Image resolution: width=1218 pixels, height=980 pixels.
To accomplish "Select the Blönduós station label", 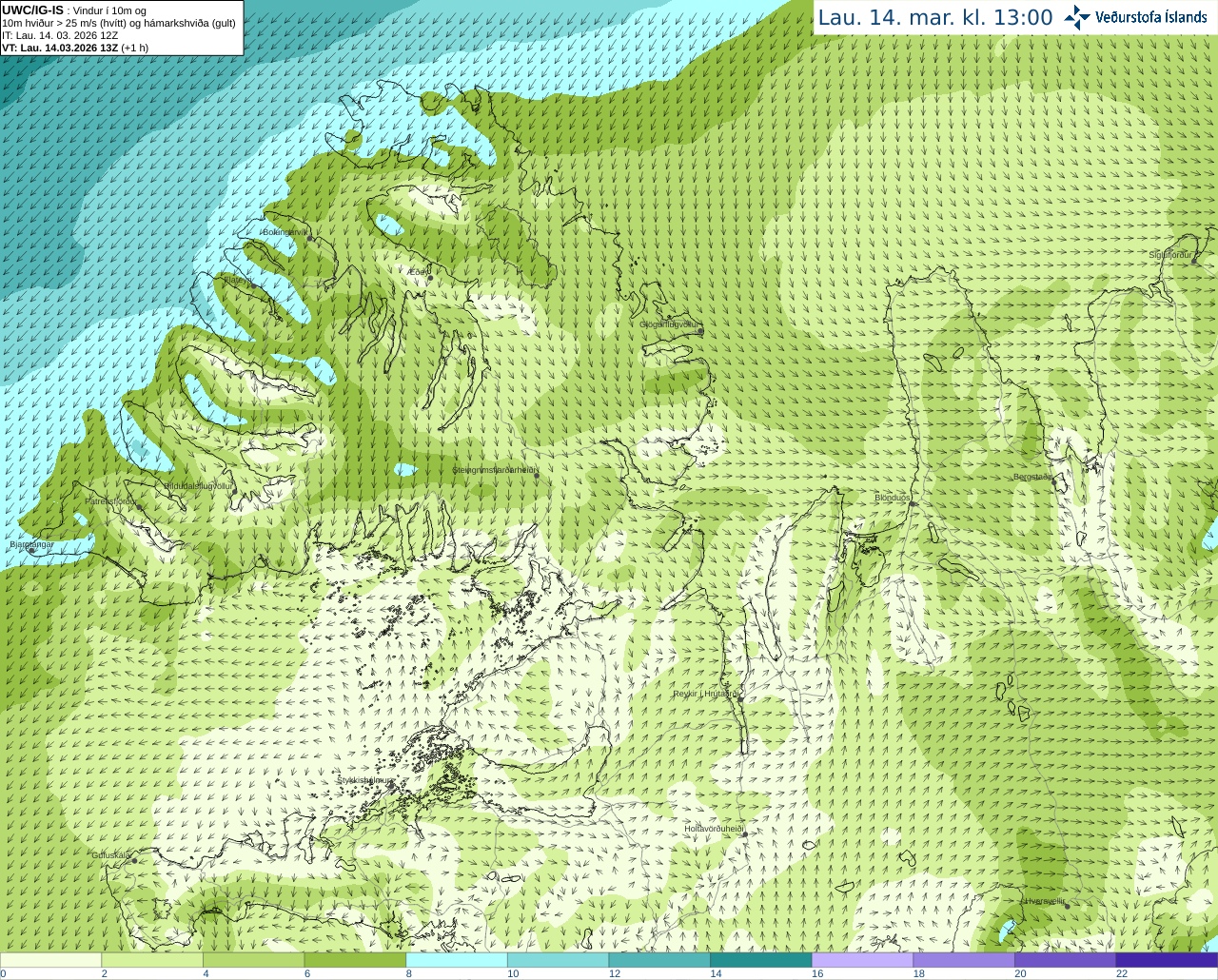I will point(893,498).
